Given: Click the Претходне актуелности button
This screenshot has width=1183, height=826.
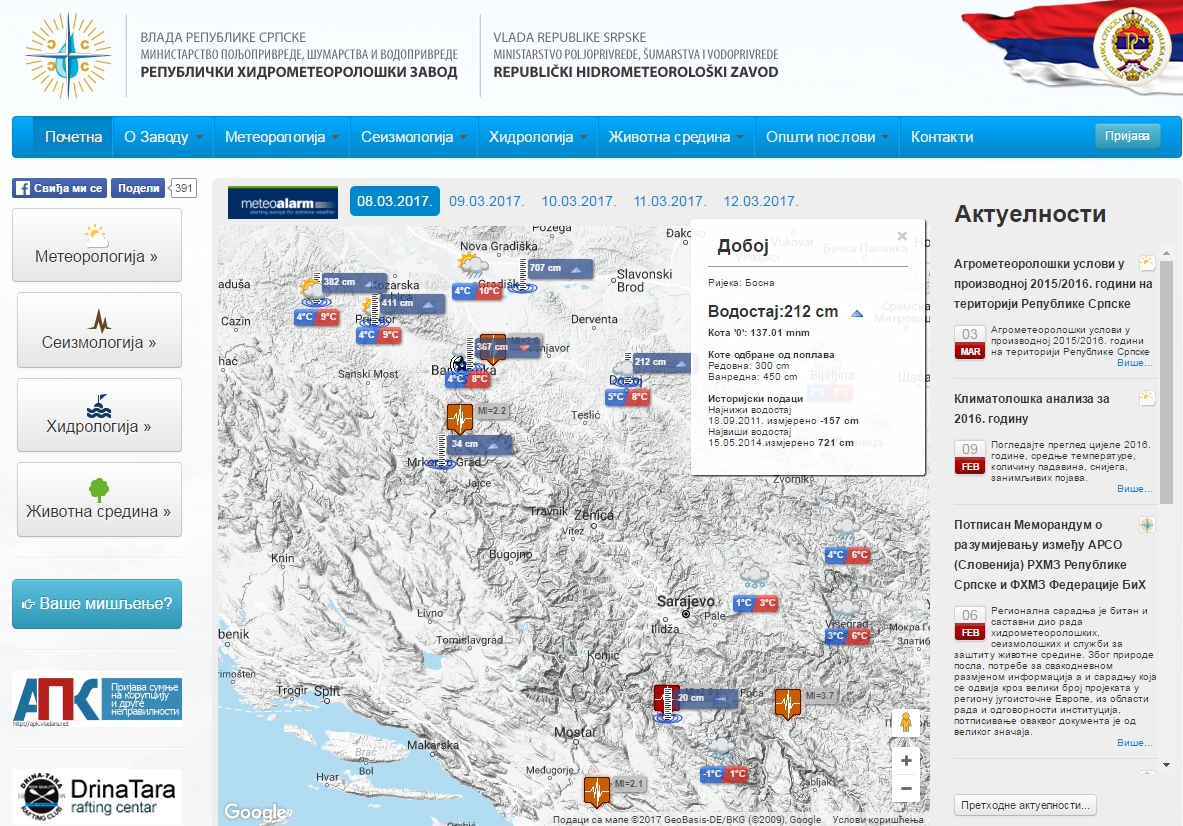Looking at the screenshot, I should [1026, 805].
